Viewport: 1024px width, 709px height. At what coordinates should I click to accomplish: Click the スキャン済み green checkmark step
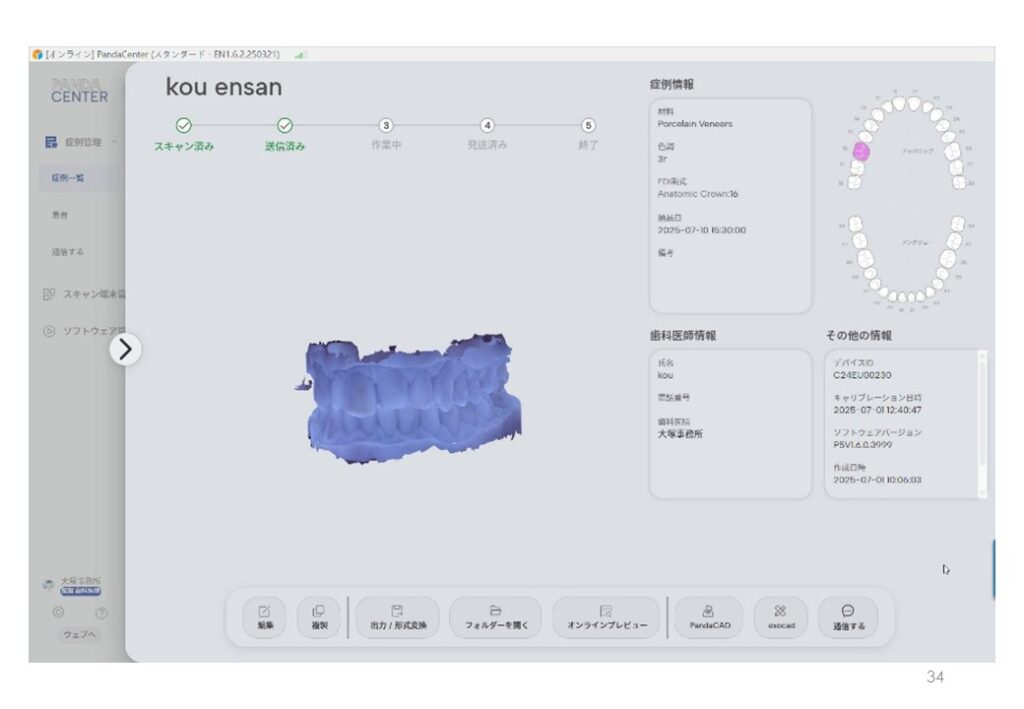183,126
